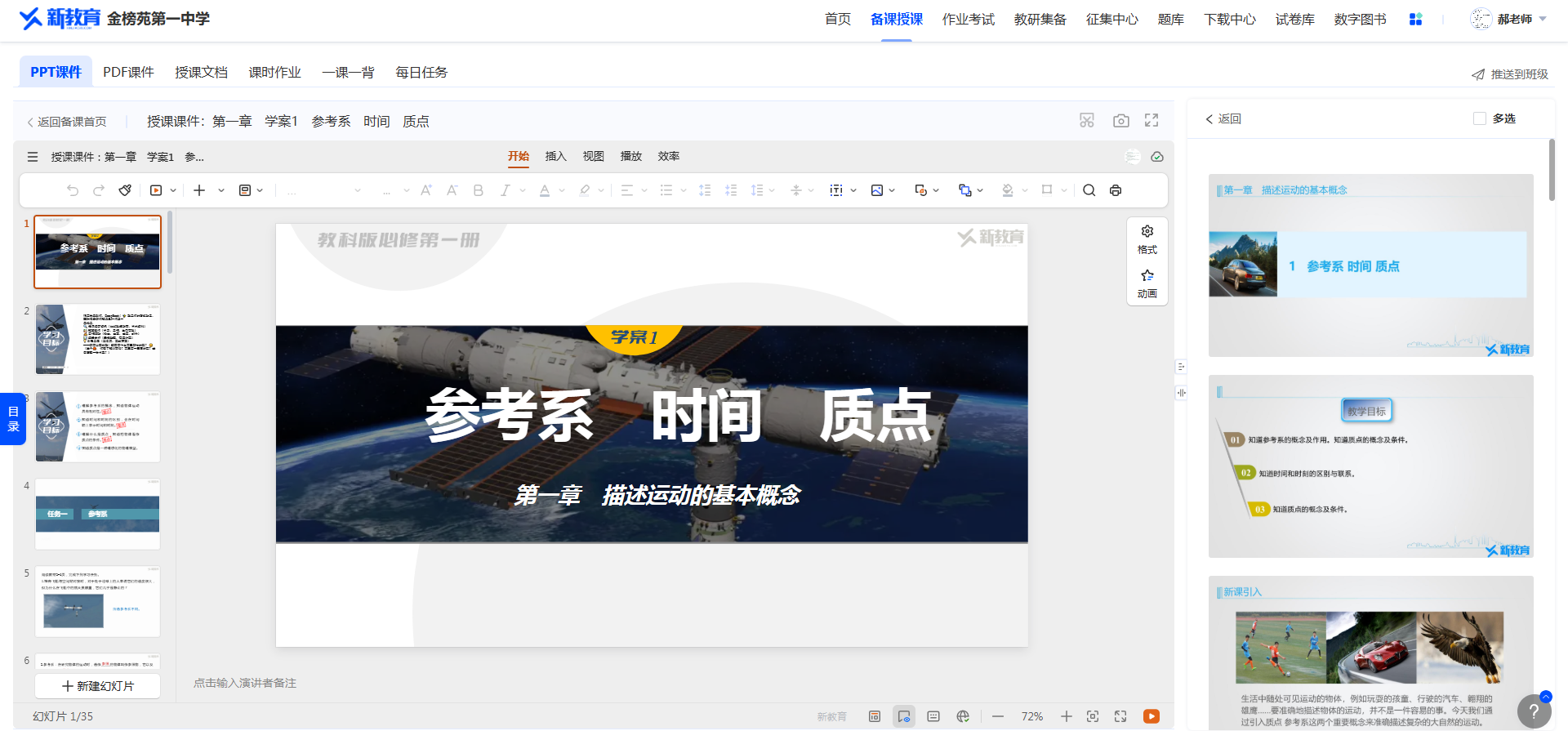Image resolution: width=1568 pixels, height=731 pixels.
Task: Expand the slideshow play dropdown arrow
Action: click(x=173, y=190)
